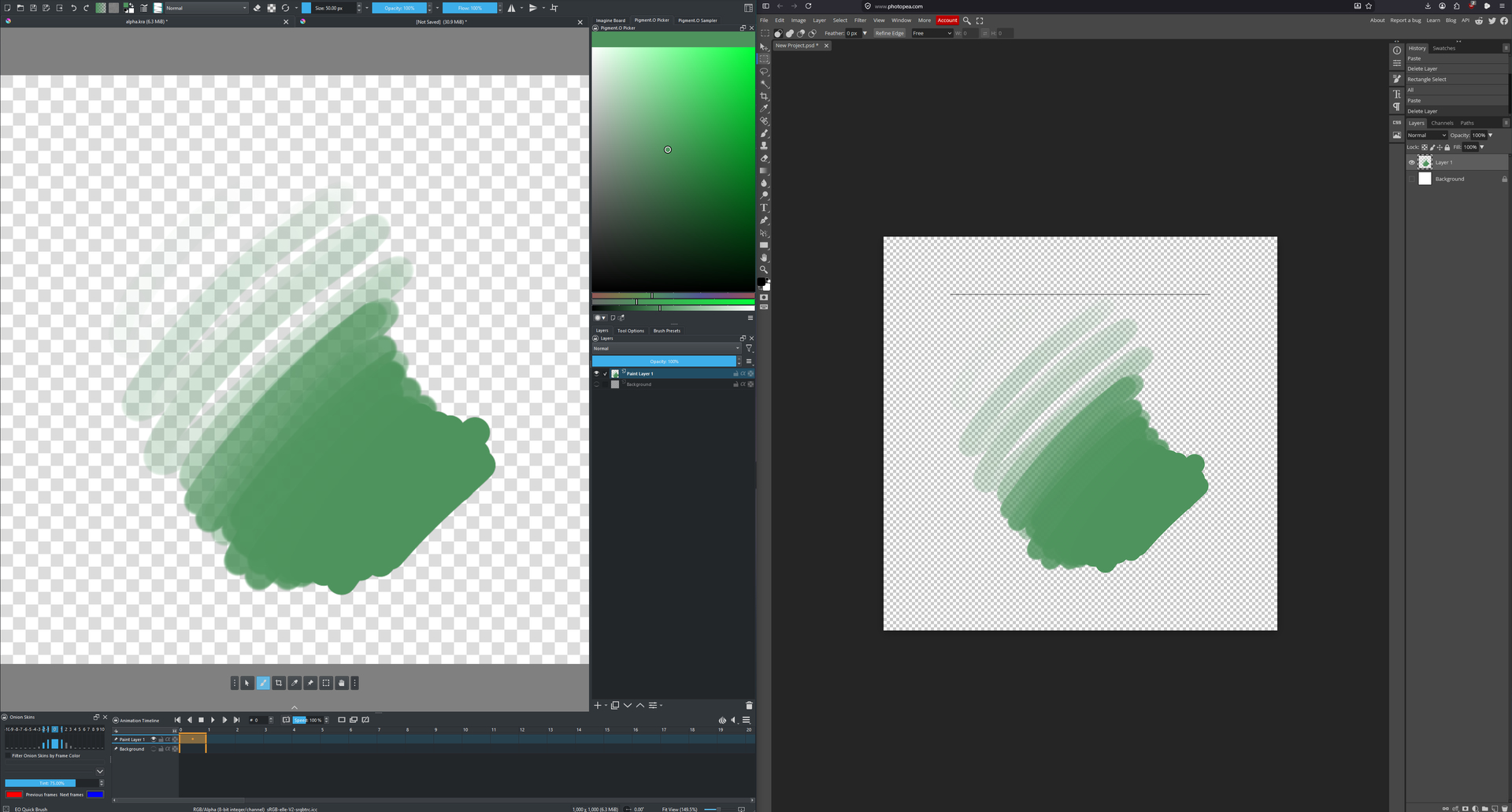Change the previous frames red color

click(14, 794)
